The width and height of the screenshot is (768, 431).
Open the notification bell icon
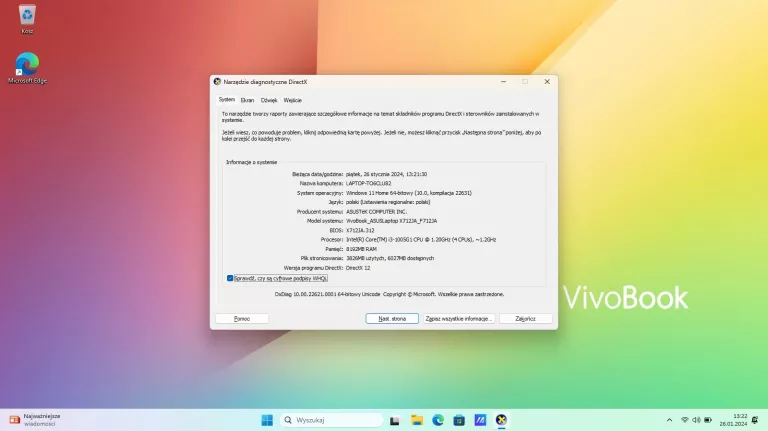tap(755, 420)
